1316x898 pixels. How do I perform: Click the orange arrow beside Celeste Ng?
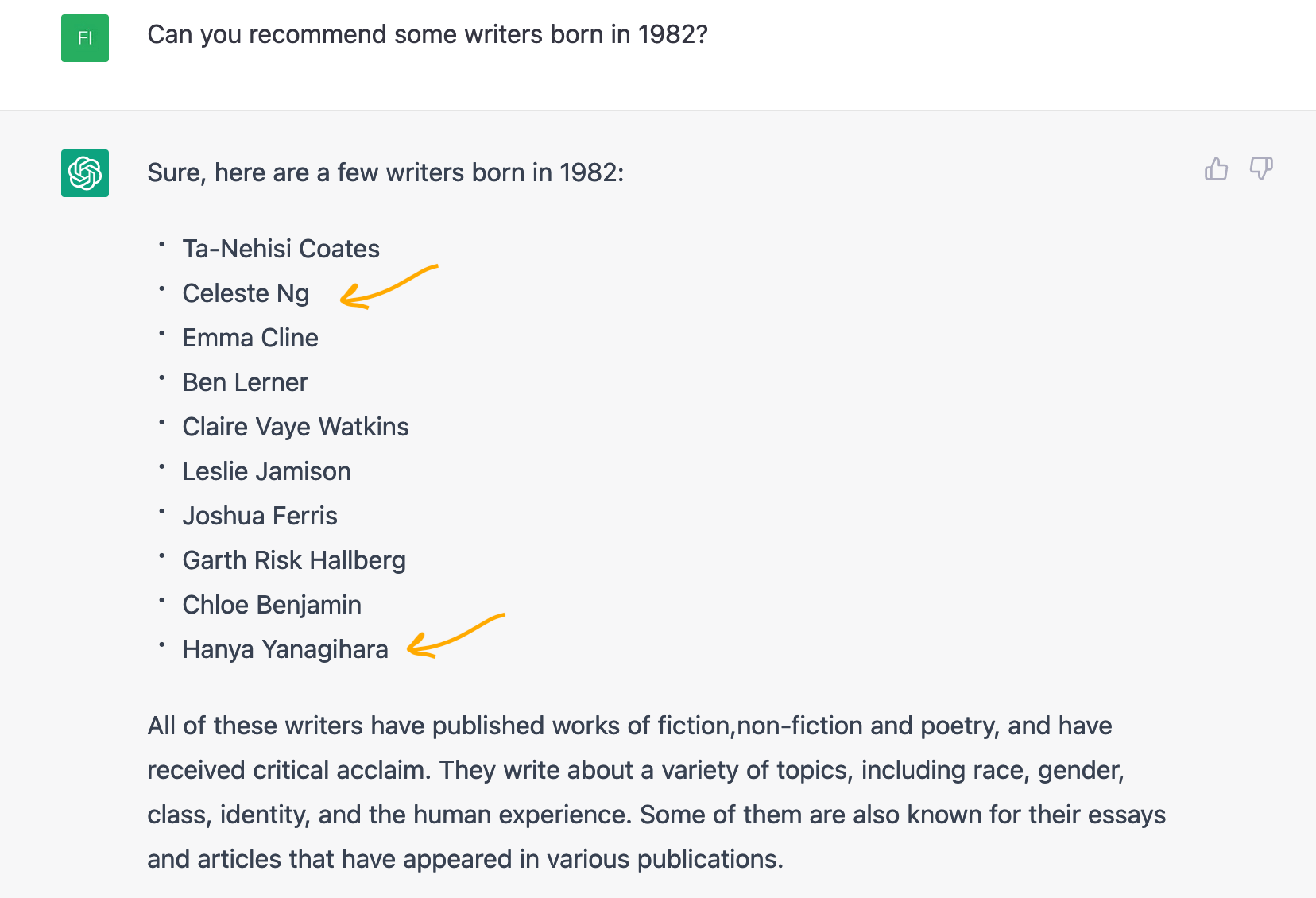coord(389,287)
